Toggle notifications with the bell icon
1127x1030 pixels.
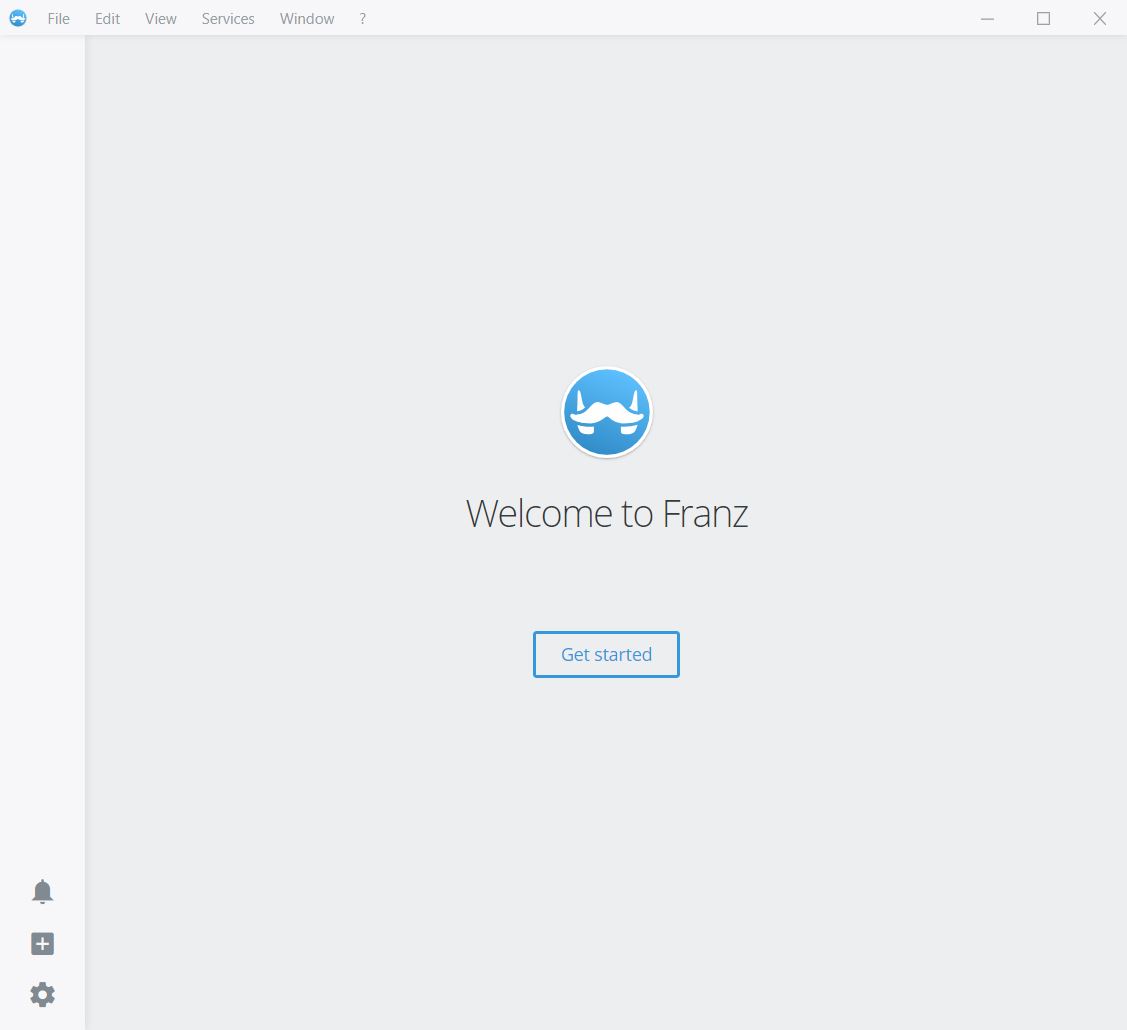point(42,891)
